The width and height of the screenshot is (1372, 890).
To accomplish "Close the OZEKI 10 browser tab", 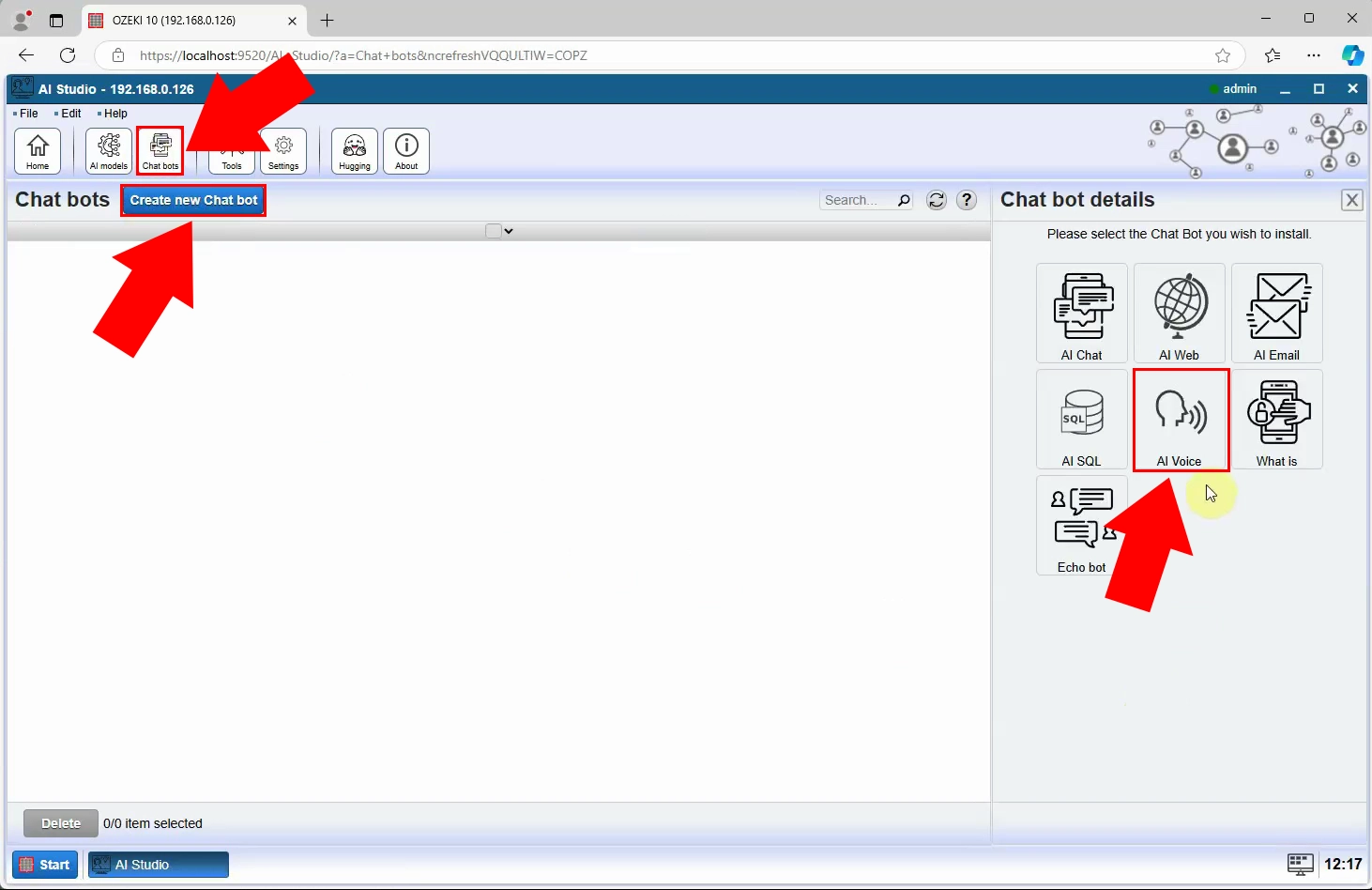I will (x=292, y=20).
